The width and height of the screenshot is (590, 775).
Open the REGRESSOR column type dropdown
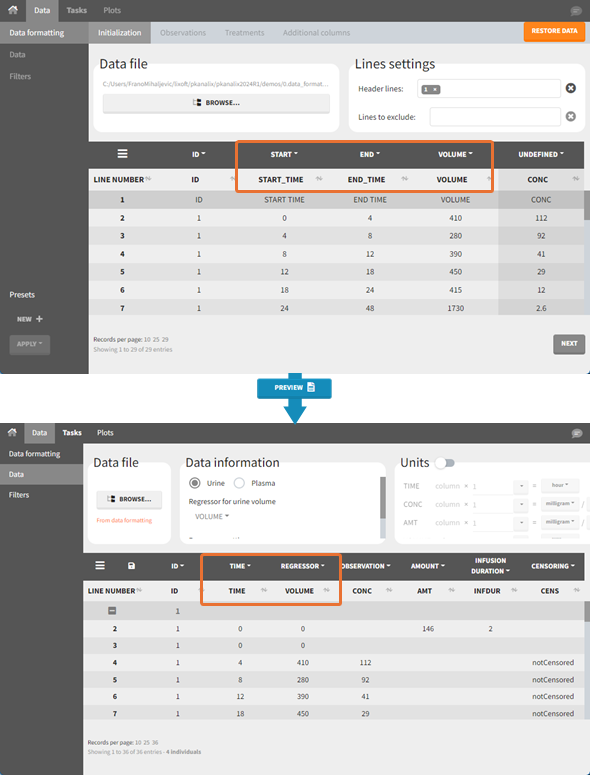tap(302, 566)
